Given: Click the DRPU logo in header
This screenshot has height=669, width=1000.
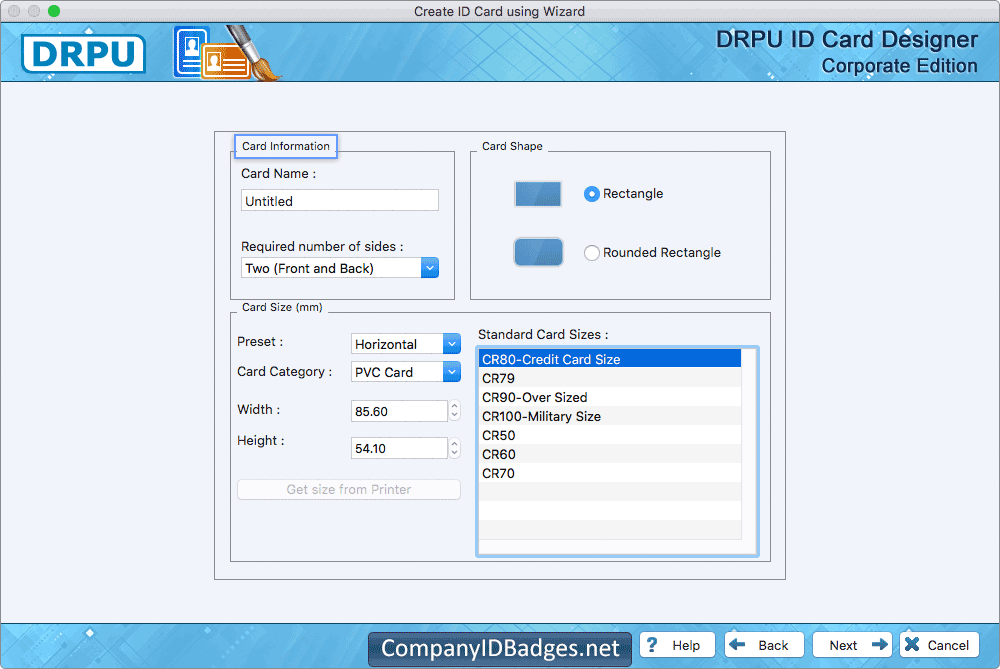Looking at the screenshot, I should pos(84,54).
